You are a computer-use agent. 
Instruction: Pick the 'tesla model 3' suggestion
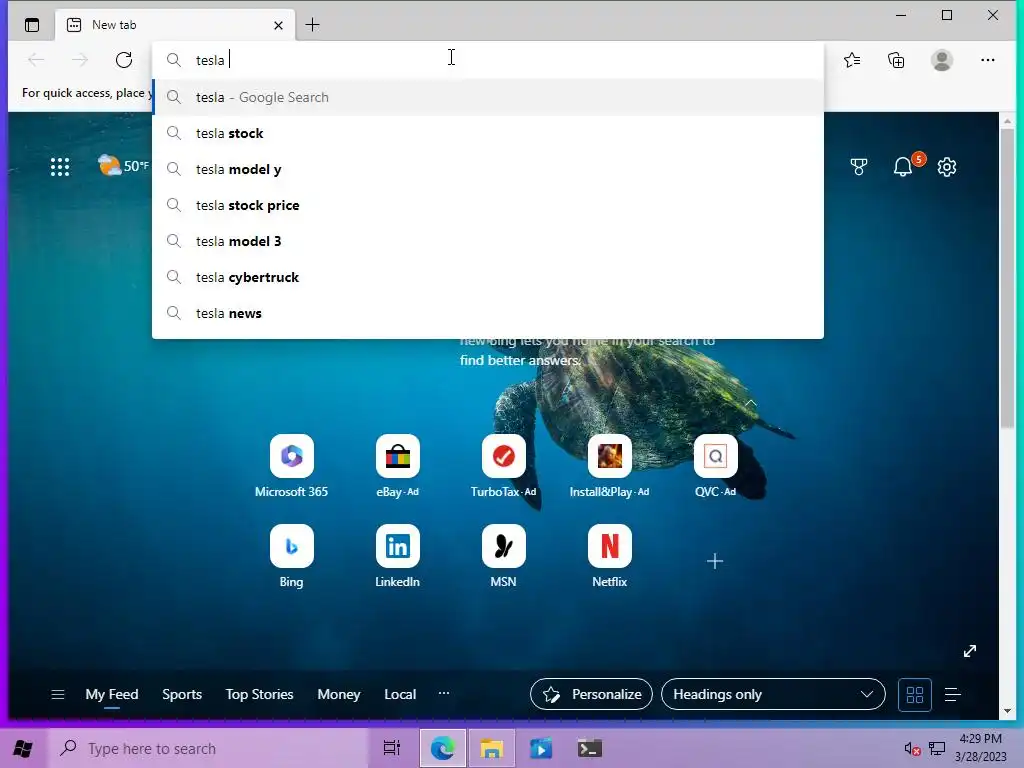pyautogui.click(x=488, y=241)
